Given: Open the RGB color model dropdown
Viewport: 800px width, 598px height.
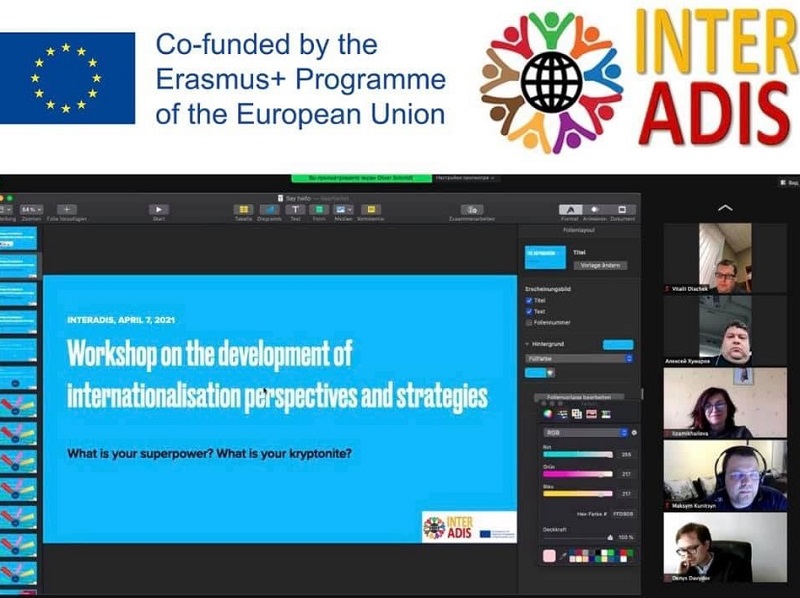Looking at the screenshot, I should (585, 433).
